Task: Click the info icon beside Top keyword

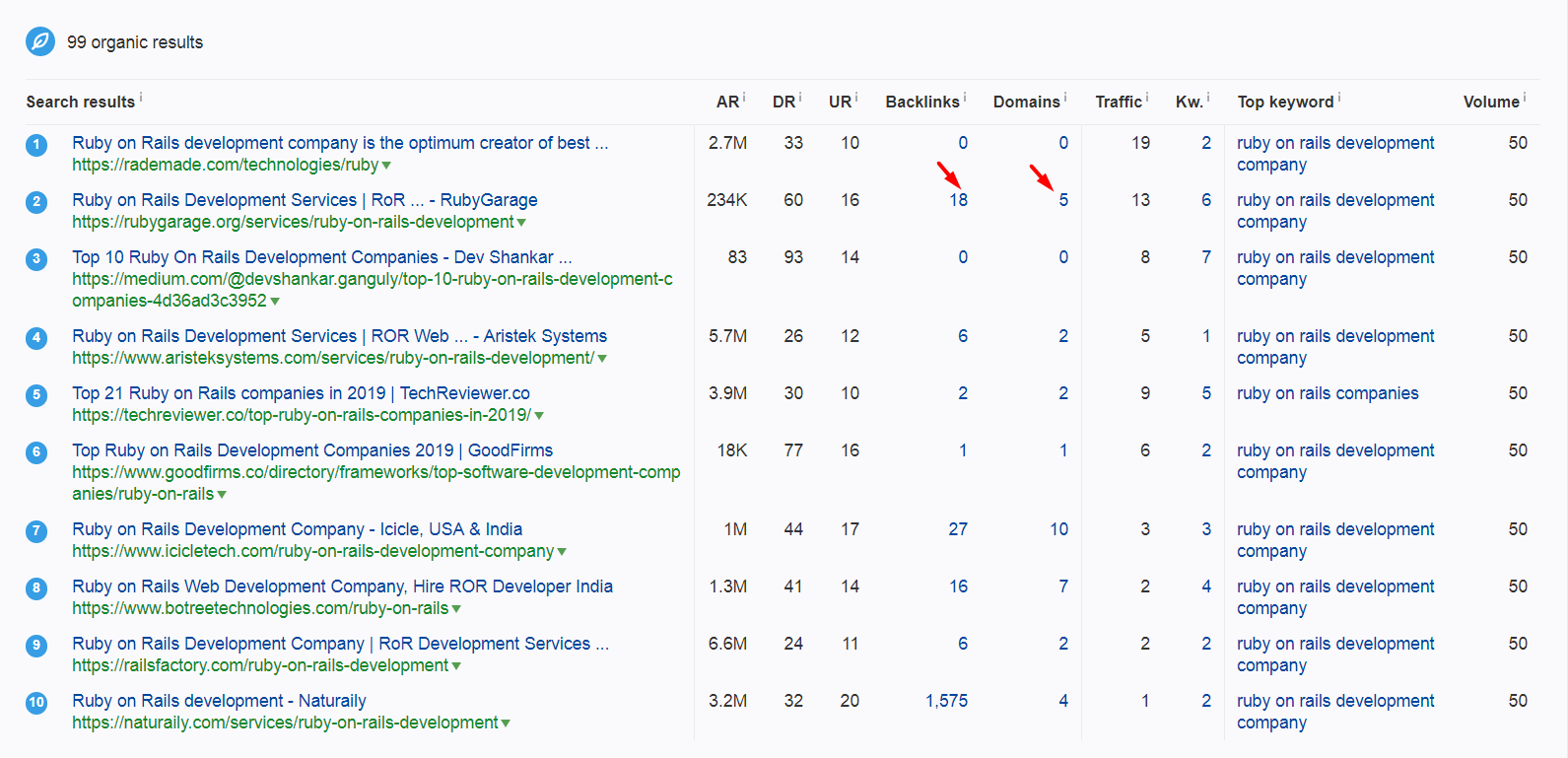Action: click(x=1339, y=98)
